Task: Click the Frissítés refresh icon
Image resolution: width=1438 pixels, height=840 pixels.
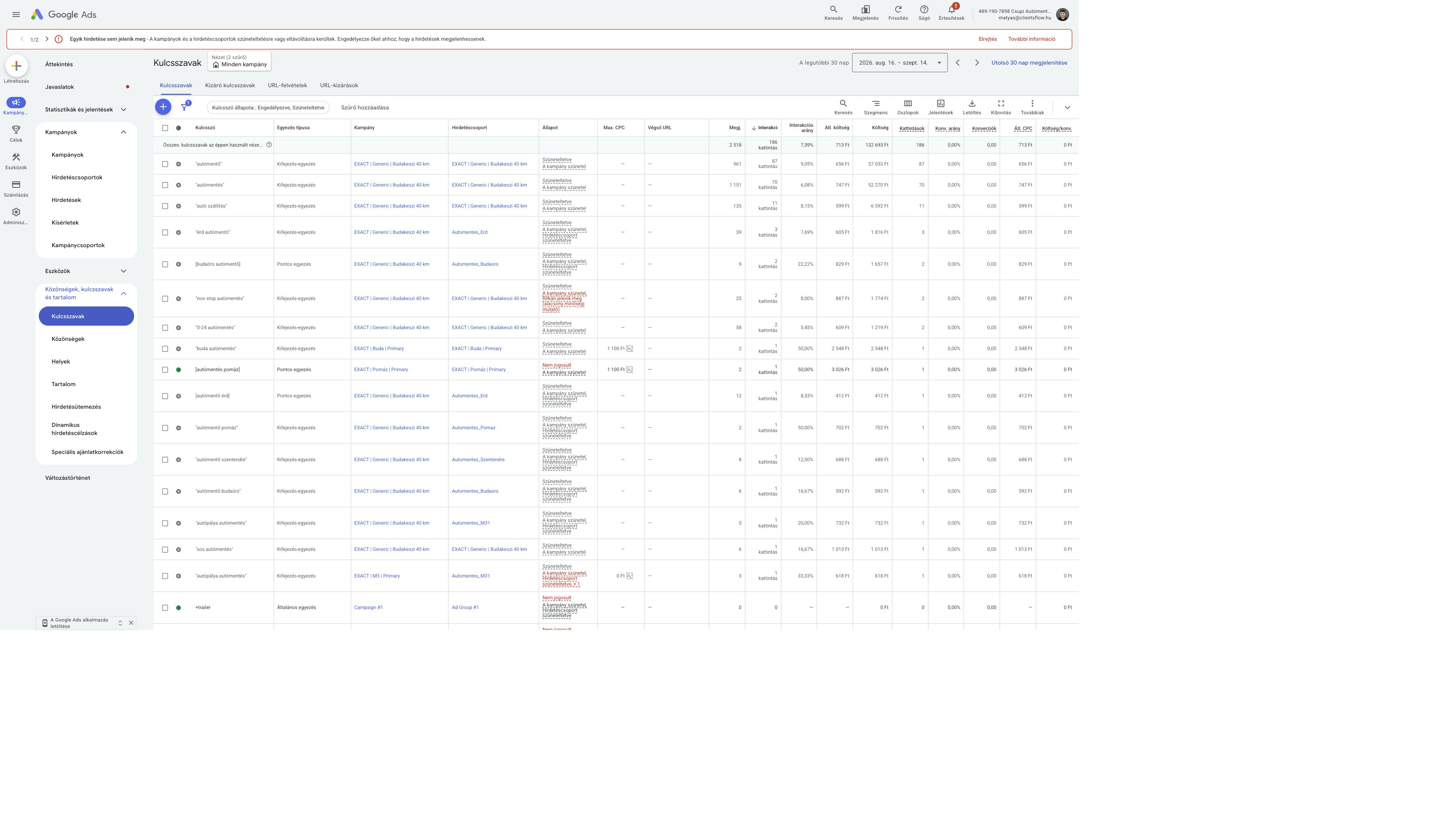Action: [898, 13]
